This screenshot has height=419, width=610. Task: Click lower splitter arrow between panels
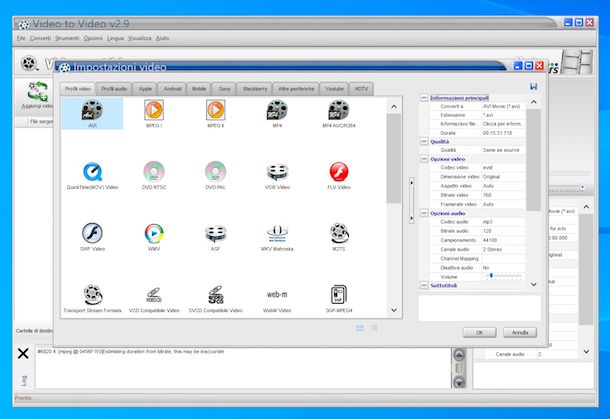point(412,218)
